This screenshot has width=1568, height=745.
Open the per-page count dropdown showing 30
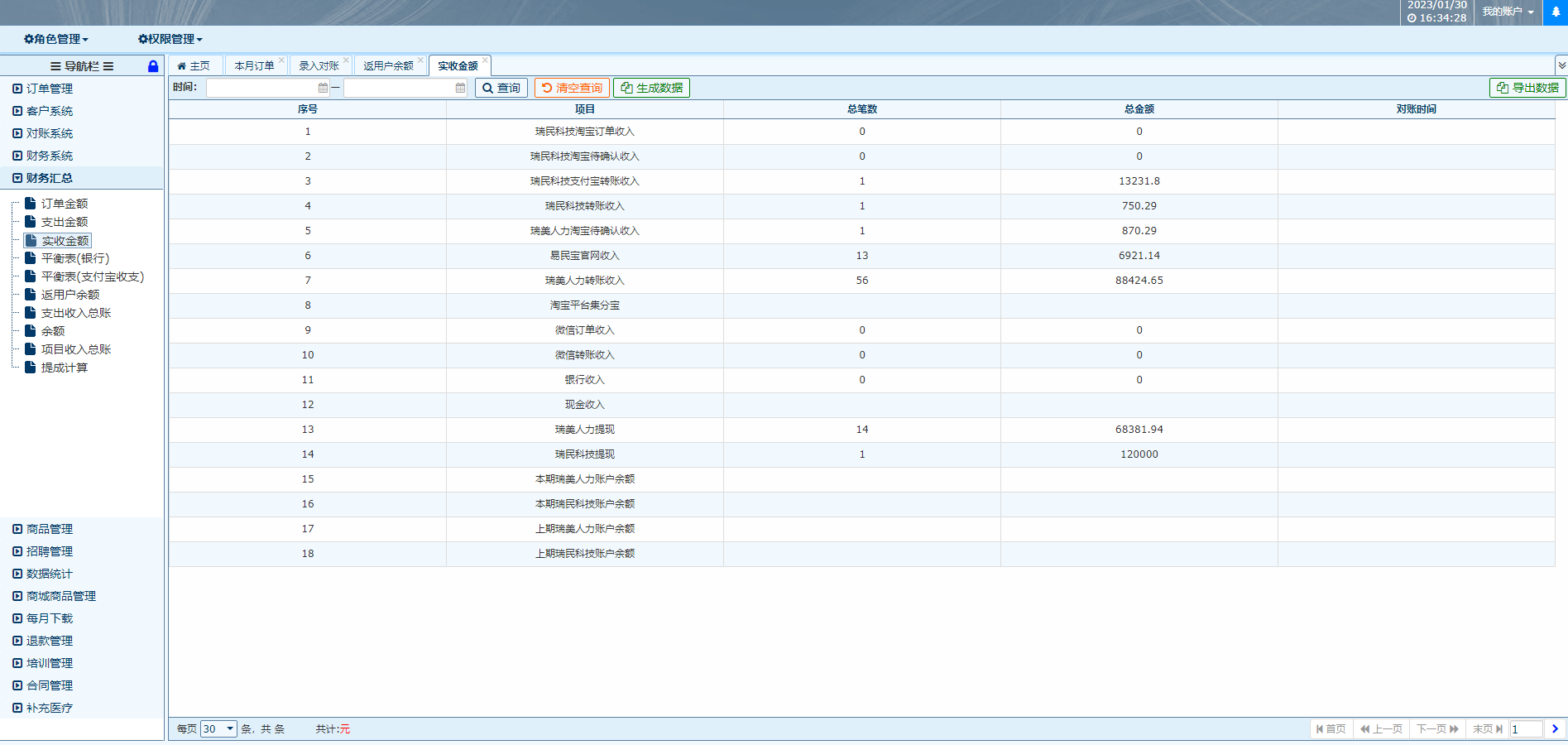tap(218, 728)
